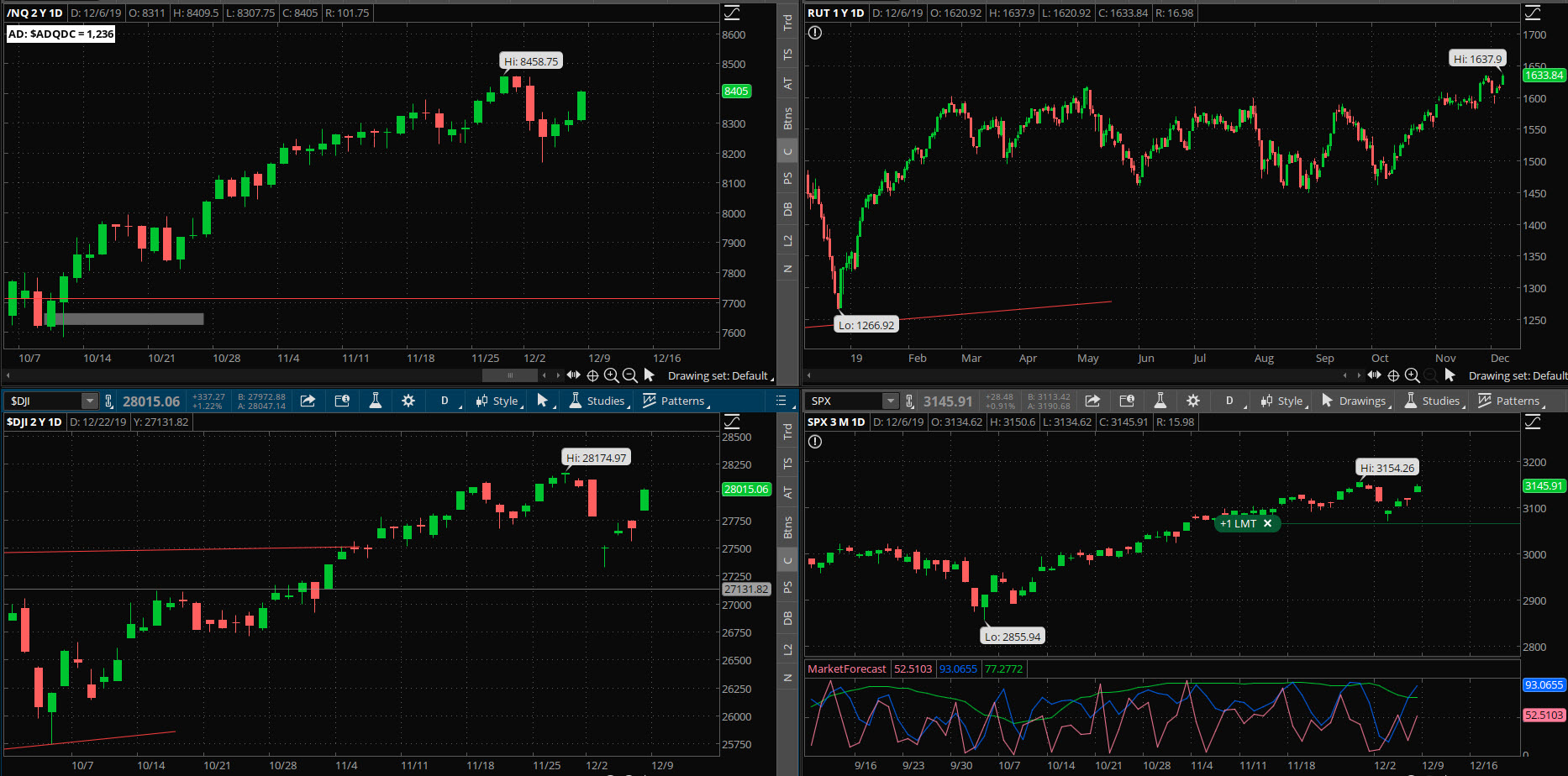Open the AT sidebar tab on /NQ chart
Image resolution: width=1568 pixels, height=776 pixels.
[x=787, y=84]
